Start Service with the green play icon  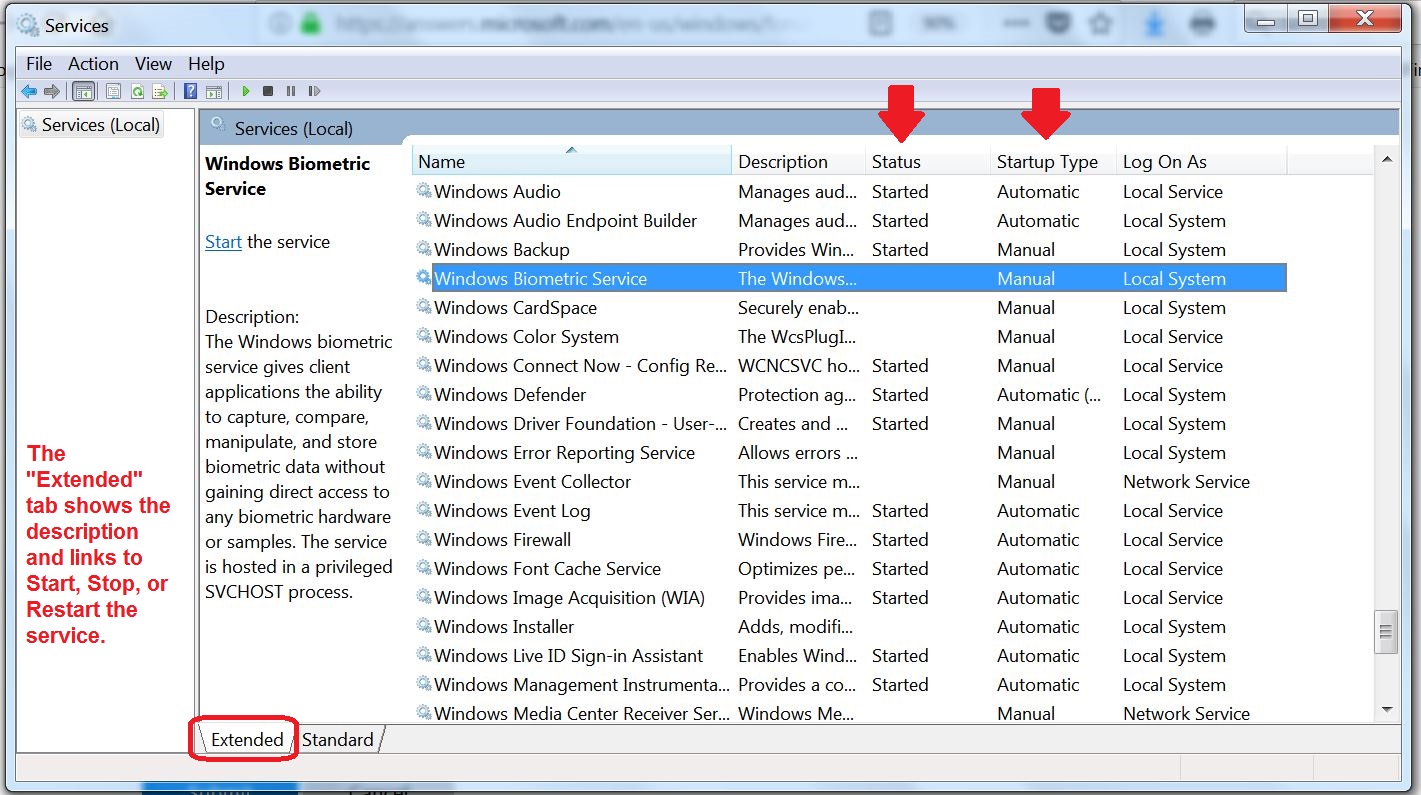pos(245,91)
